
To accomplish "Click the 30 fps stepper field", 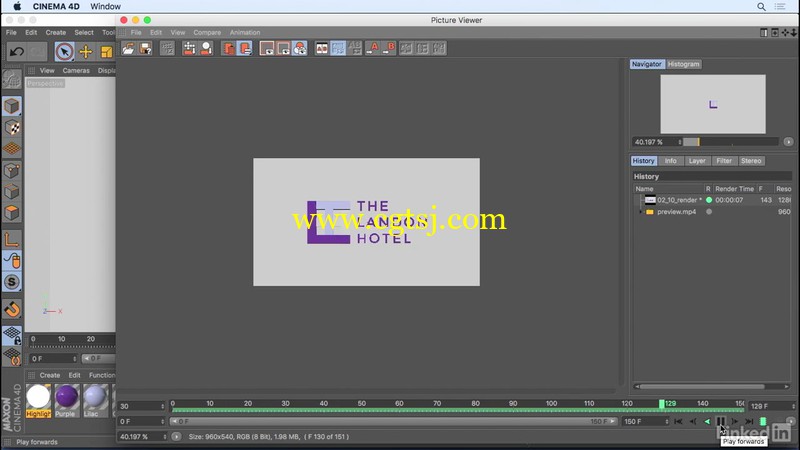I will [x=141, y=406].
